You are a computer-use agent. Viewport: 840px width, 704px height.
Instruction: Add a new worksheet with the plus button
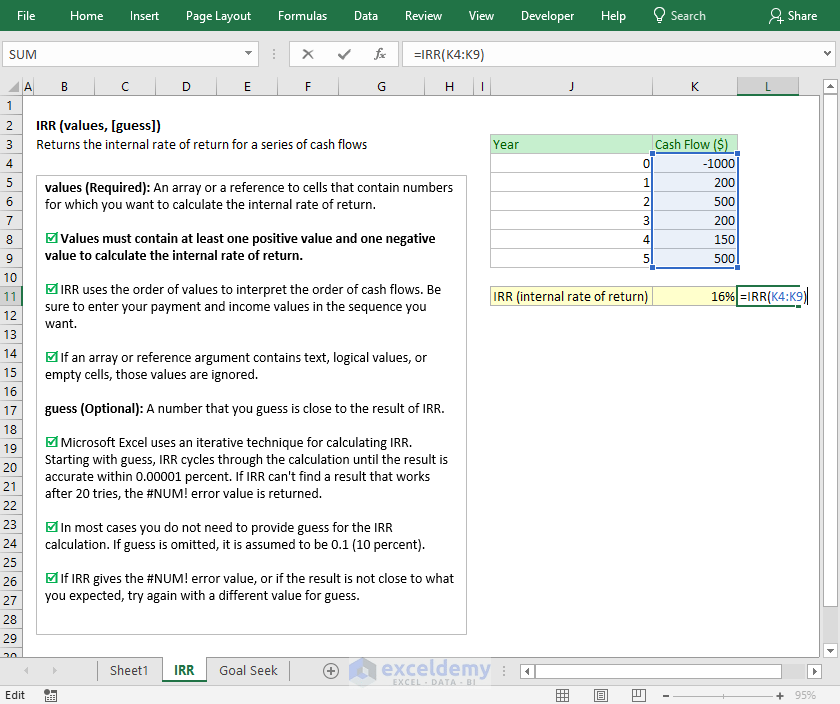click(x=328, y=671)
